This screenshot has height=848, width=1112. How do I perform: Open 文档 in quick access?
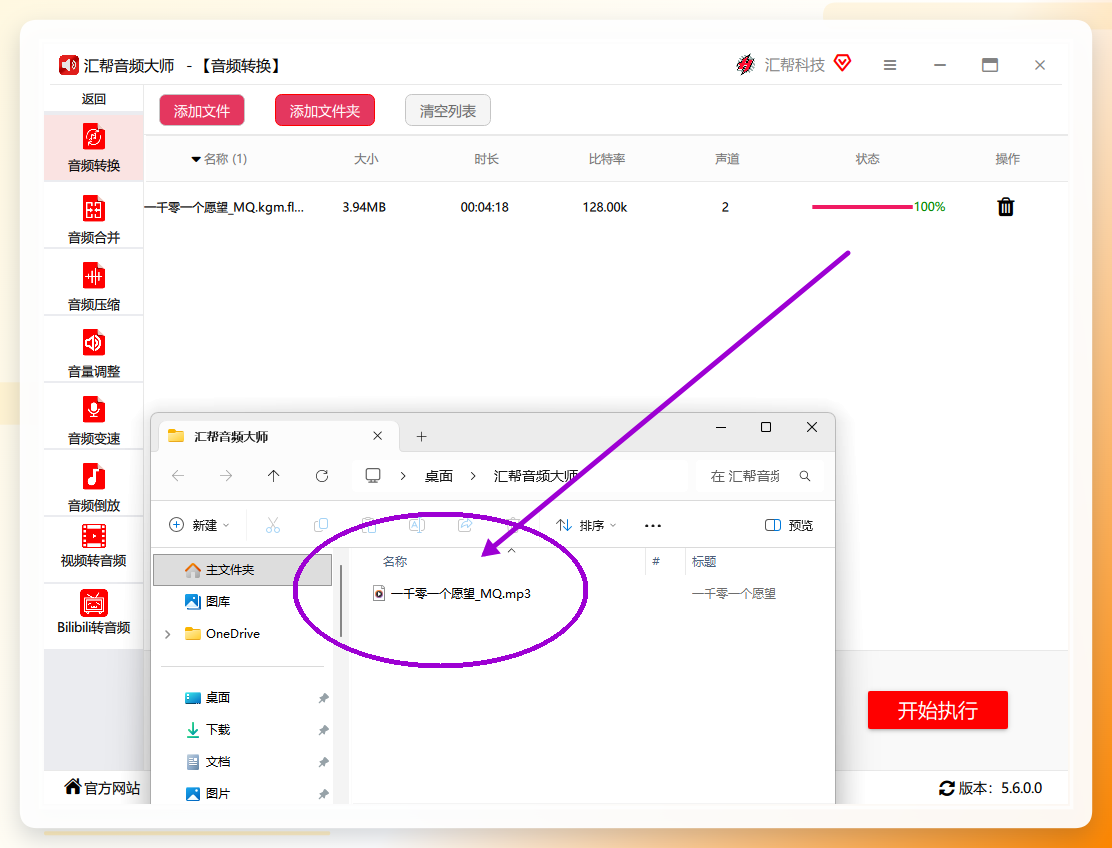coord(207,761)
